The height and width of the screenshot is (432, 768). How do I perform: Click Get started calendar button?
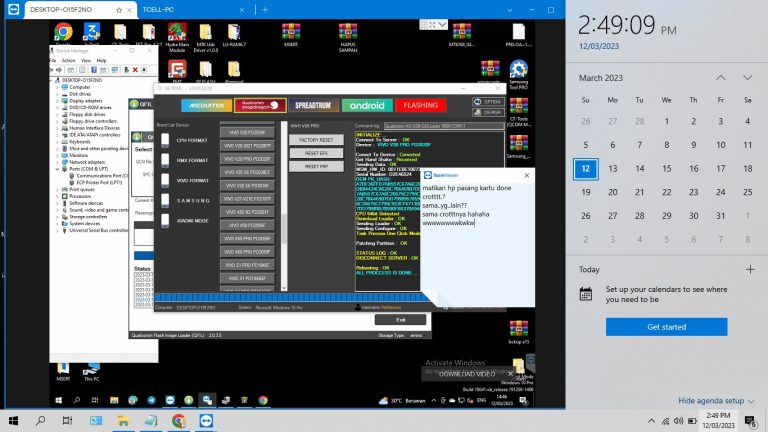coord(666,327)
